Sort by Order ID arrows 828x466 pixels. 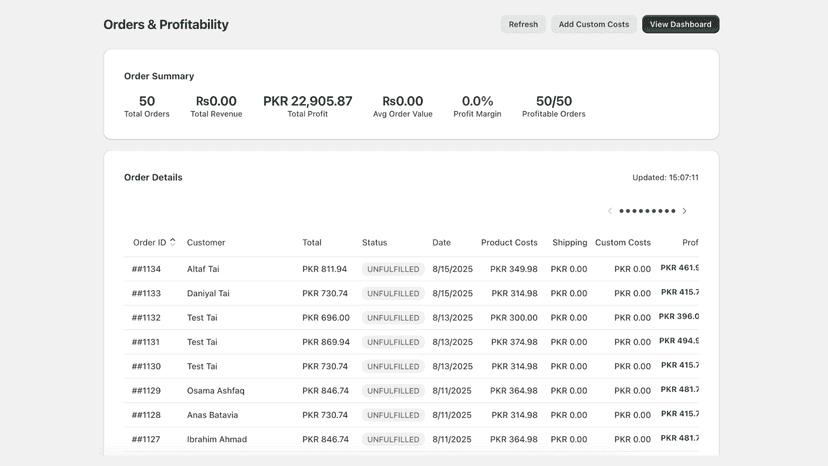click(x=173, y=242)
